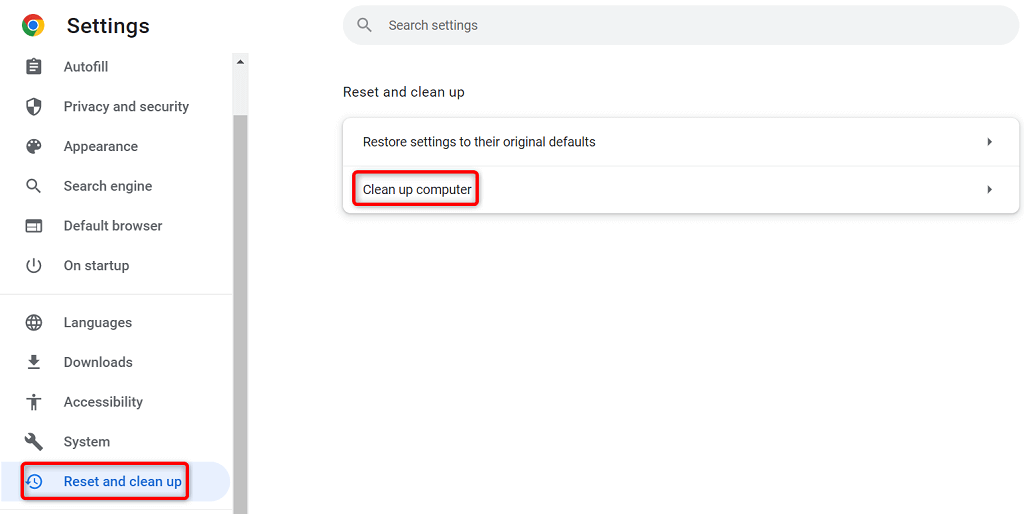The width and height of the screenshot is (1024, 514).
Task: Click the On startup power icon
Action: 34,266
